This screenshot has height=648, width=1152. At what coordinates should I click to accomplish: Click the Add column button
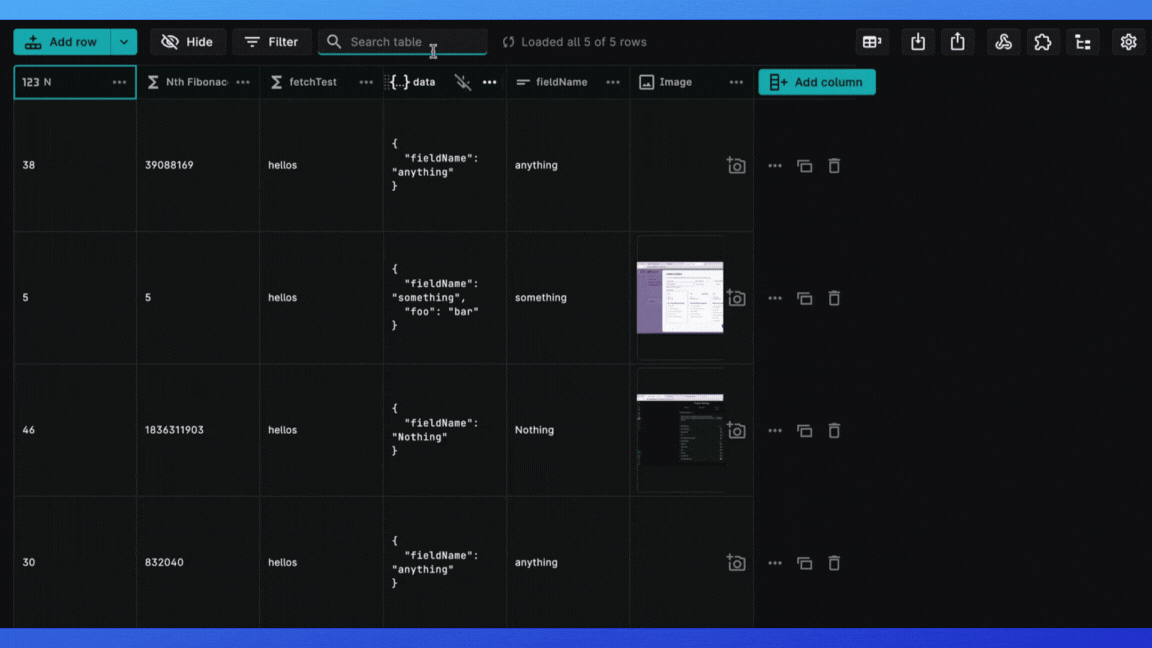coord(816,82)
